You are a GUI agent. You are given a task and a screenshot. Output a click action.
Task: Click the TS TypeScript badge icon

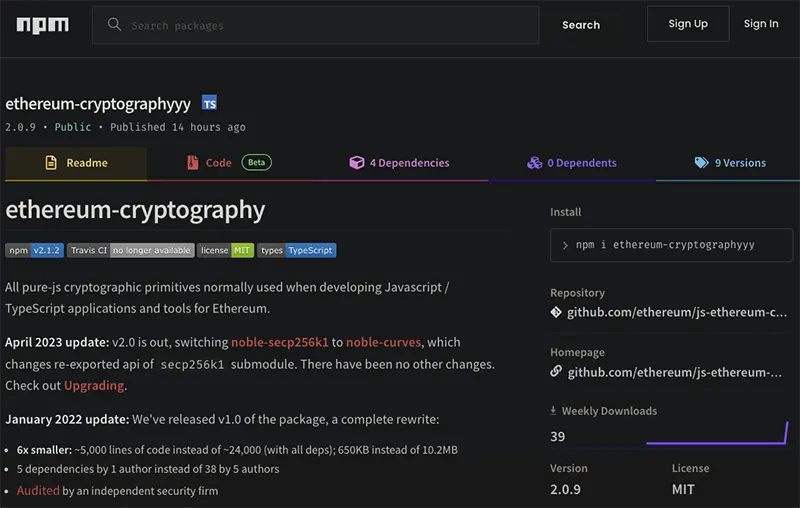[x=209, y=103]
